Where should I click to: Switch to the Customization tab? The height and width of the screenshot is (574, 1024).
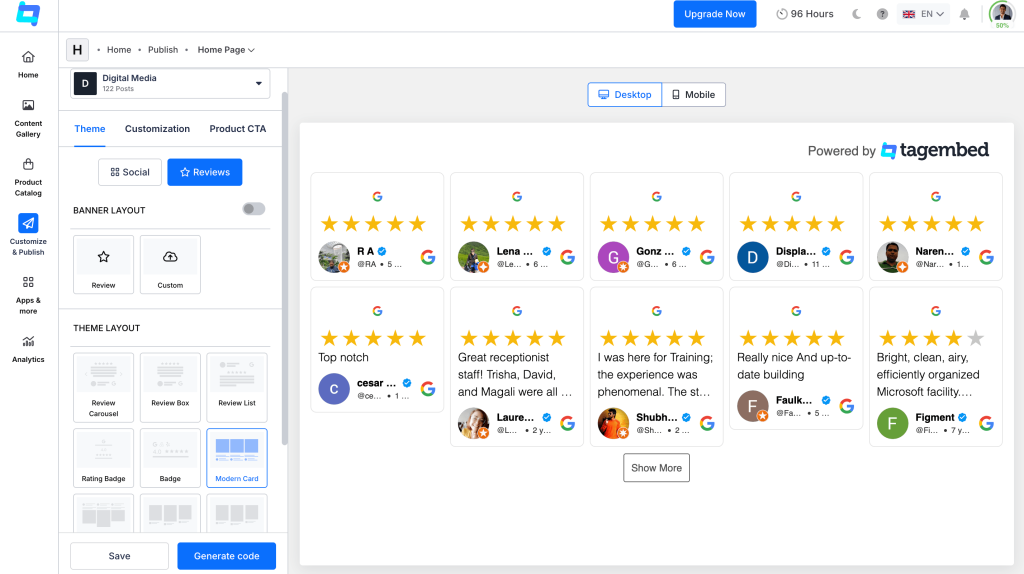point(157,129)
